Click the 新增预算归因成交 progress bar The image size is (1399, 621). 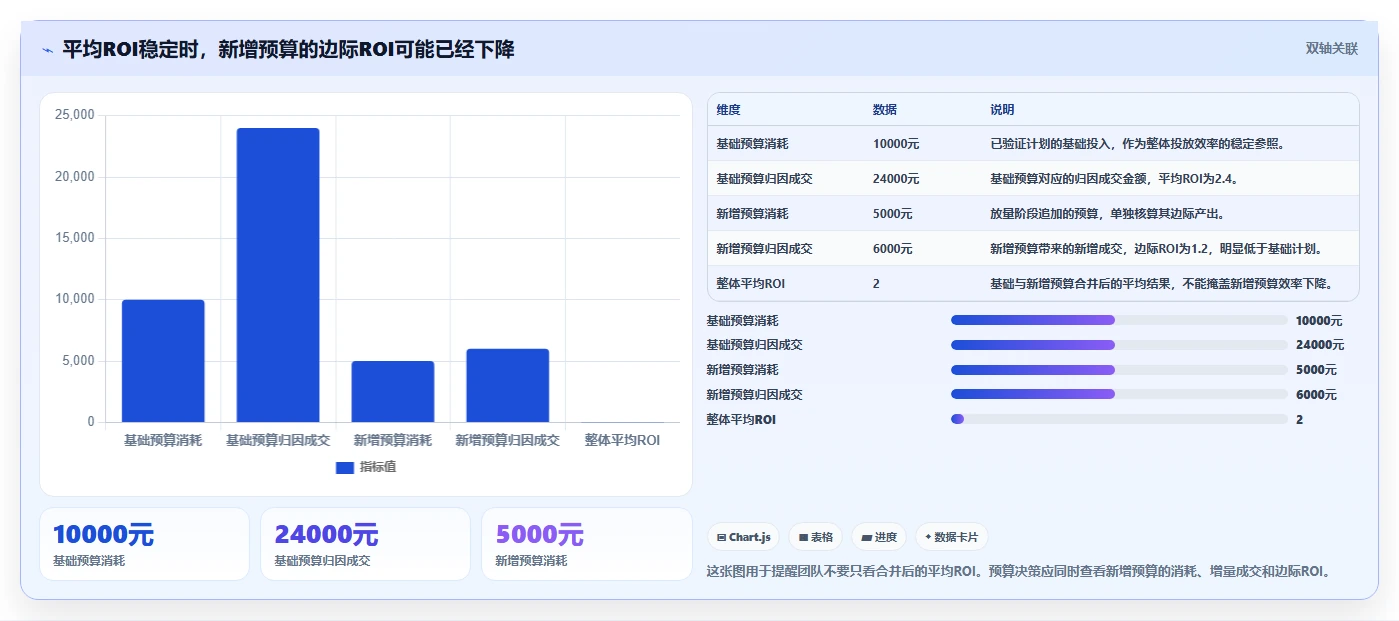1119,395
